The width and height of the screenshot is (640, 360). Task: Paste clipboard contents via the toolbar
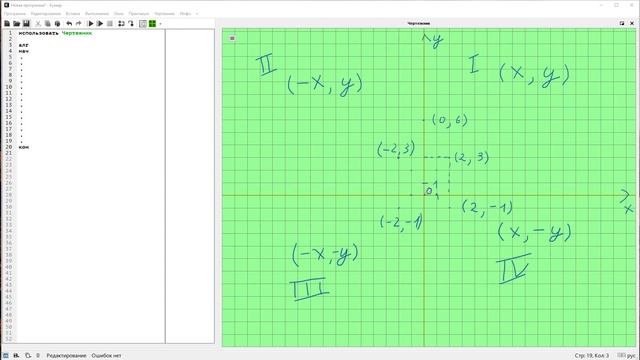coord(58,24)
